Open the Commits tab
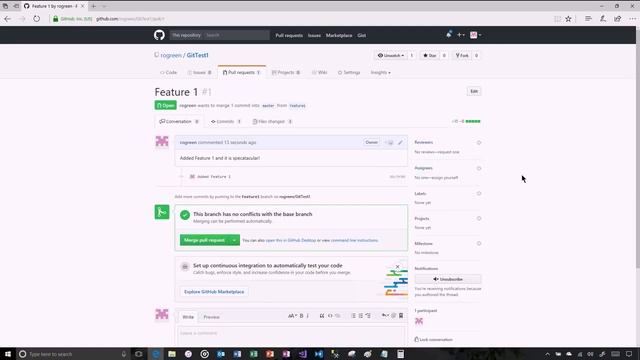Image resolution: width=640 pixels, height=360 pixels. [x=226, y=122]
